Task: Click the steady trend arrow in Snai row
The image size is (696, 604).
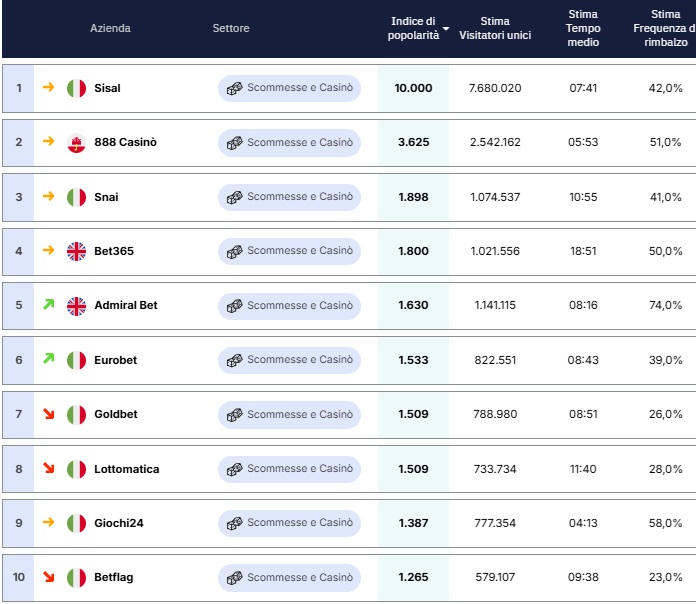Action: 48,196
